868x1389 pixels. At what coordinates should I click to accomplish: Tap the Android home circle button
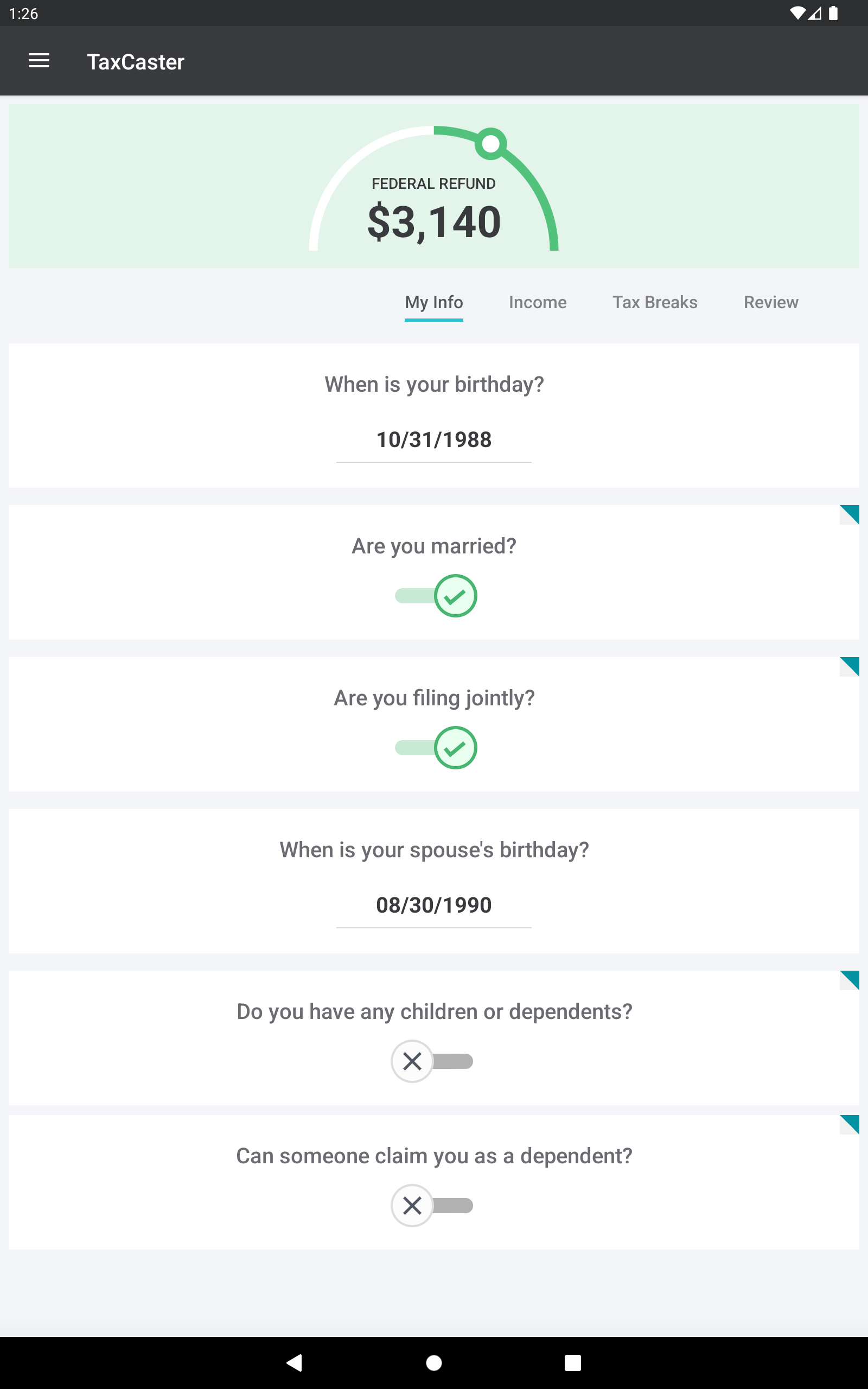tap(434, 1362)
